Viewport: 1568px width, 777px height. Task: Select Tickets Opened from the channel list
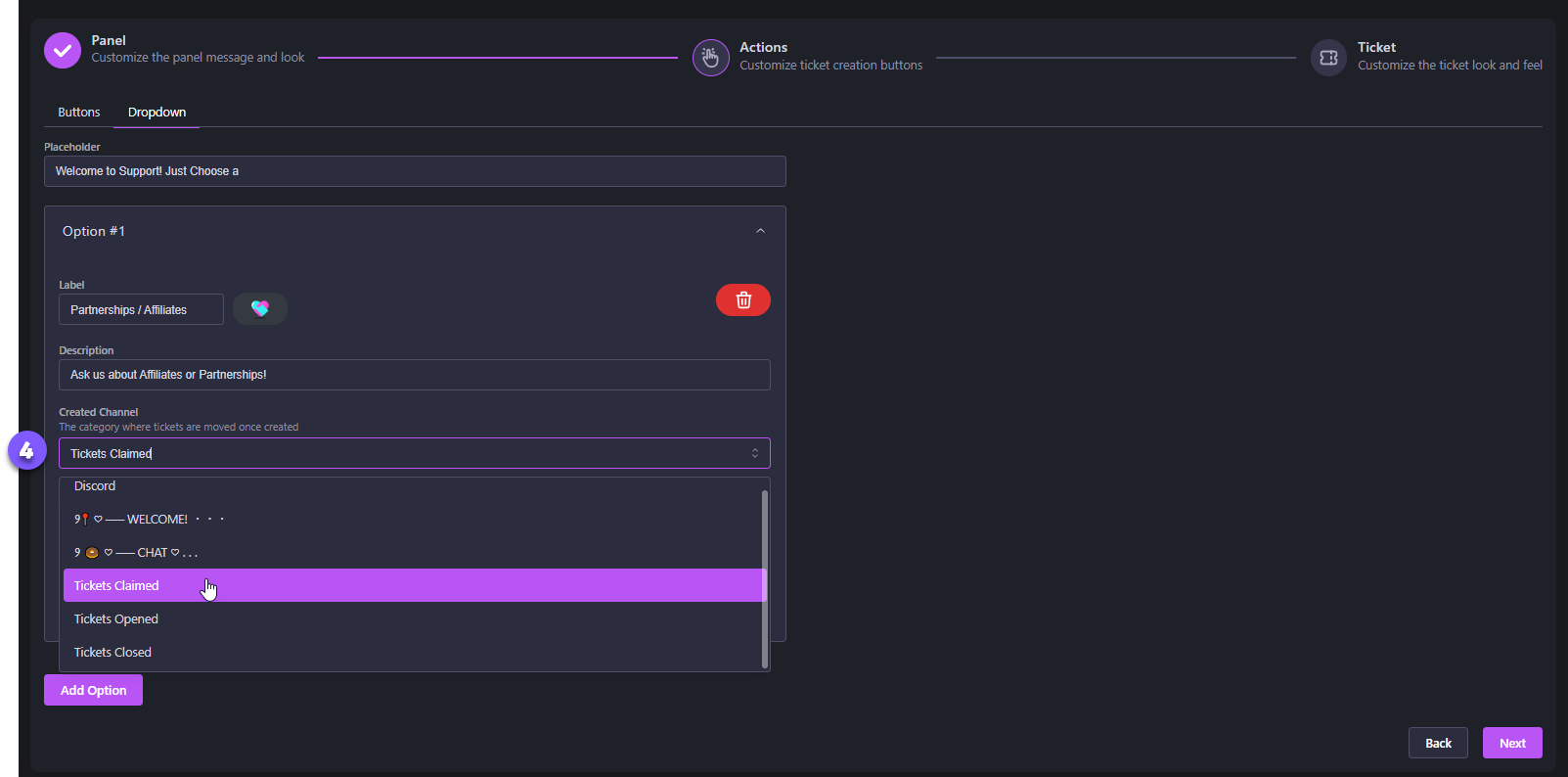click(x=116, y=618)
